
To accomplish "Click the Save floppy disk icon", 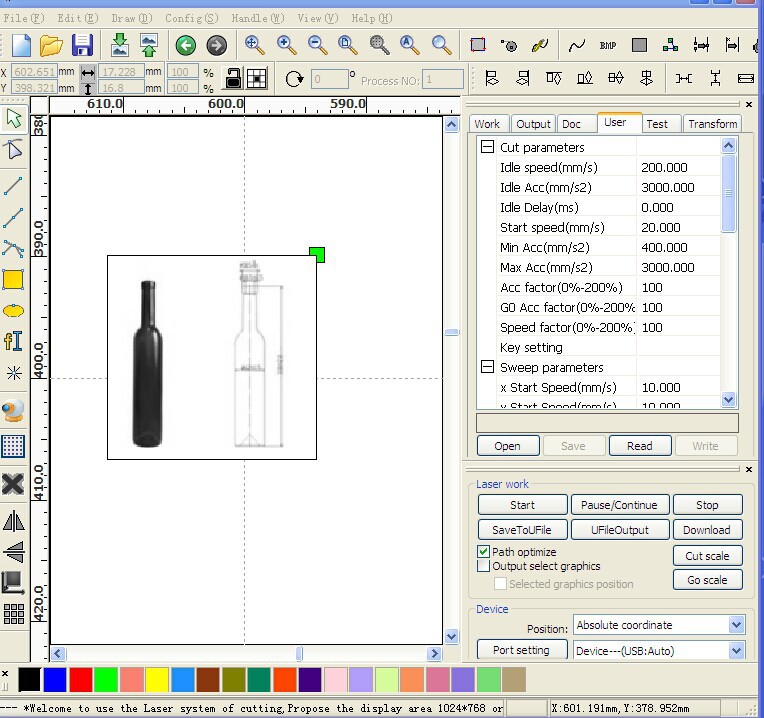I will (82, 45).
